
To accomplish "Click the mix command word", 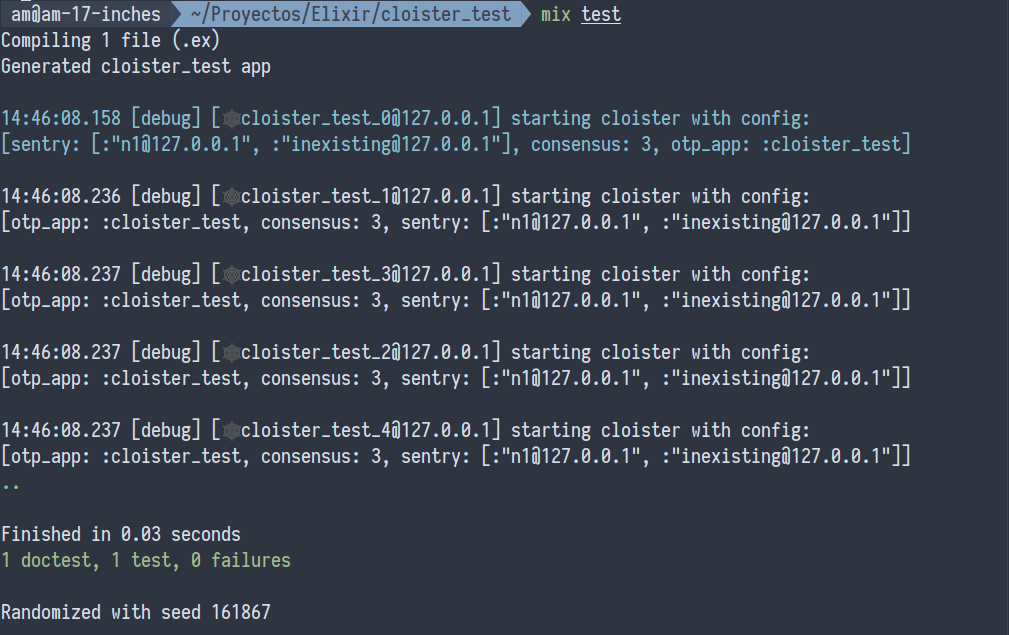I will point(556,15).
